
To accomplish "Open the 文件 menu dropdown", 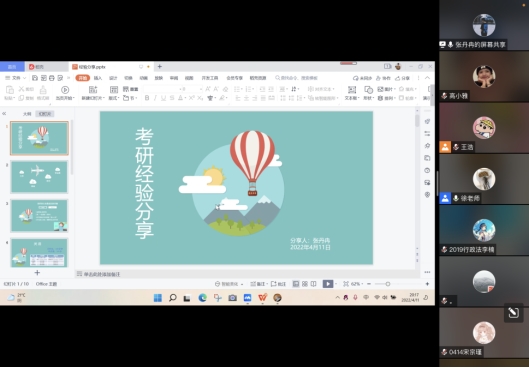I will [x=16, y=78].
